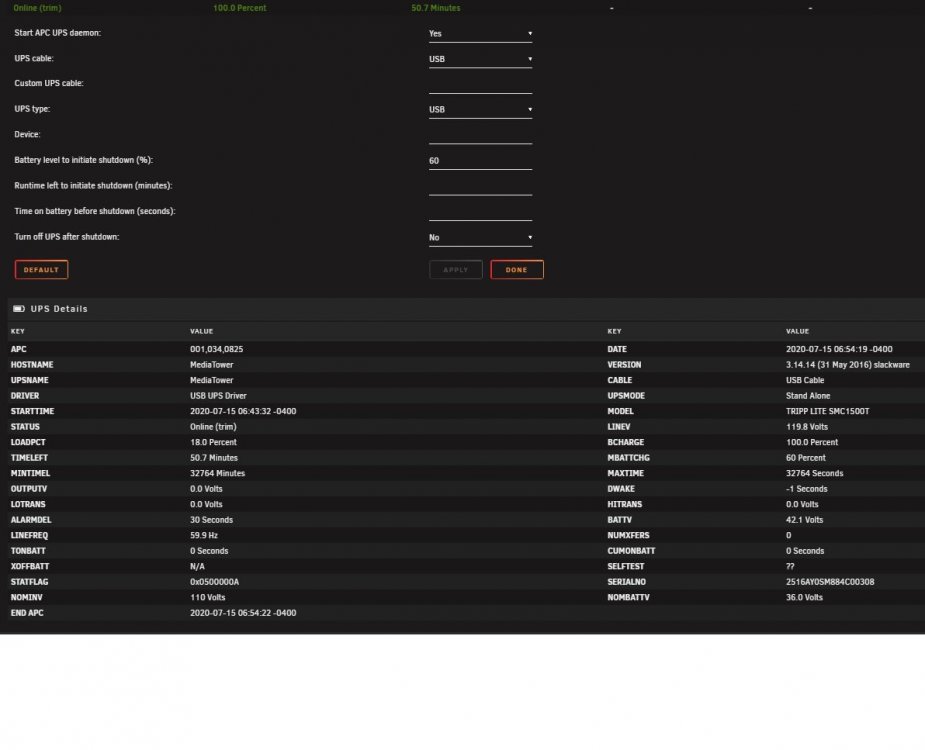Select the UPSNAME value MediaTower
The height and width of the screenshot is (750, 925).
coord(212,380)
